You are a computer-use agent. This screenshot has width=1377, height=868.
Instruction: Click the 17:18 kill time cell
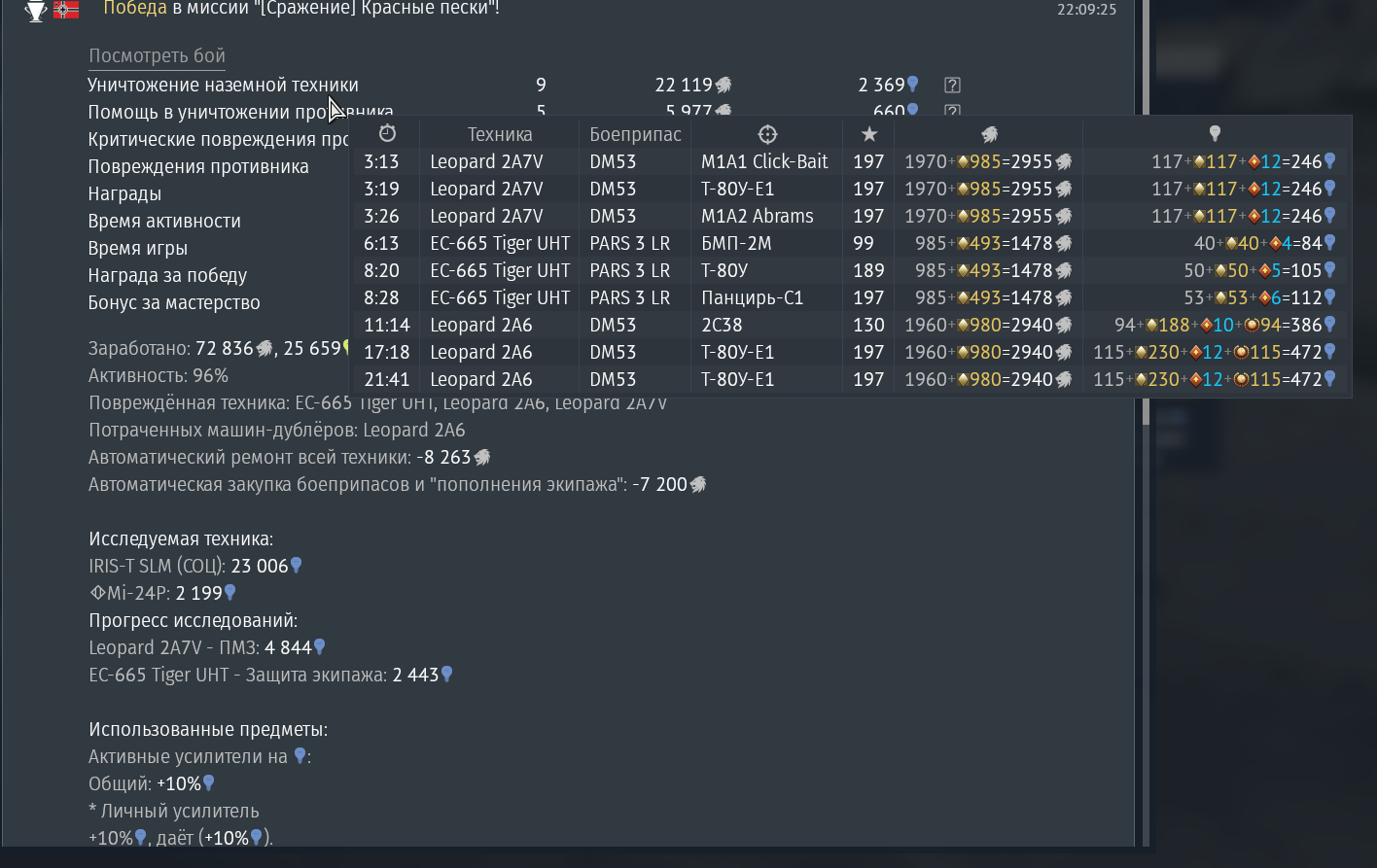pyautogui.click(x=386, y=352)
